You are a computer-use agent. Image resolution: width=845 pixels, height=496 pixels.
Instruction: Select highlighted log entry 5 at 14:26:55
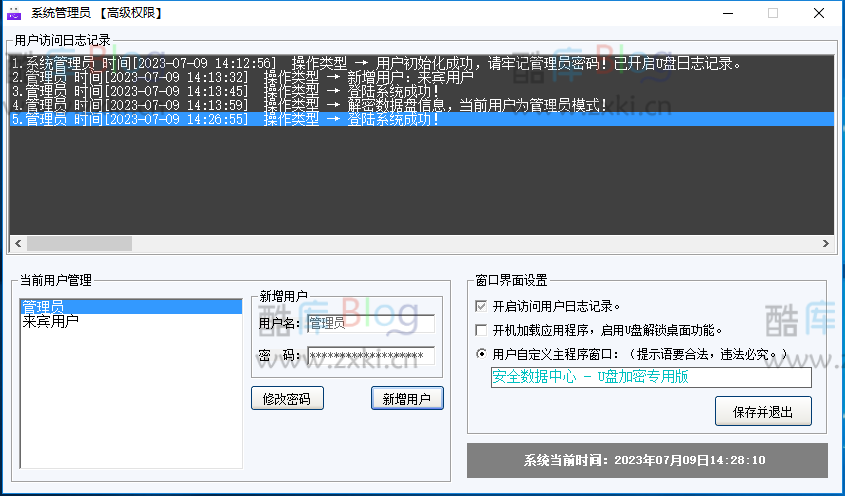[421, 119]
